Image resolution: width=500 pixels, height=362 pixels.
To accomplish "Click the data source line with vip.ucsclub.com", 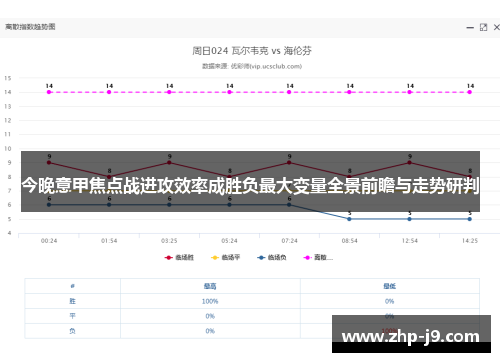I will point(252,66).
